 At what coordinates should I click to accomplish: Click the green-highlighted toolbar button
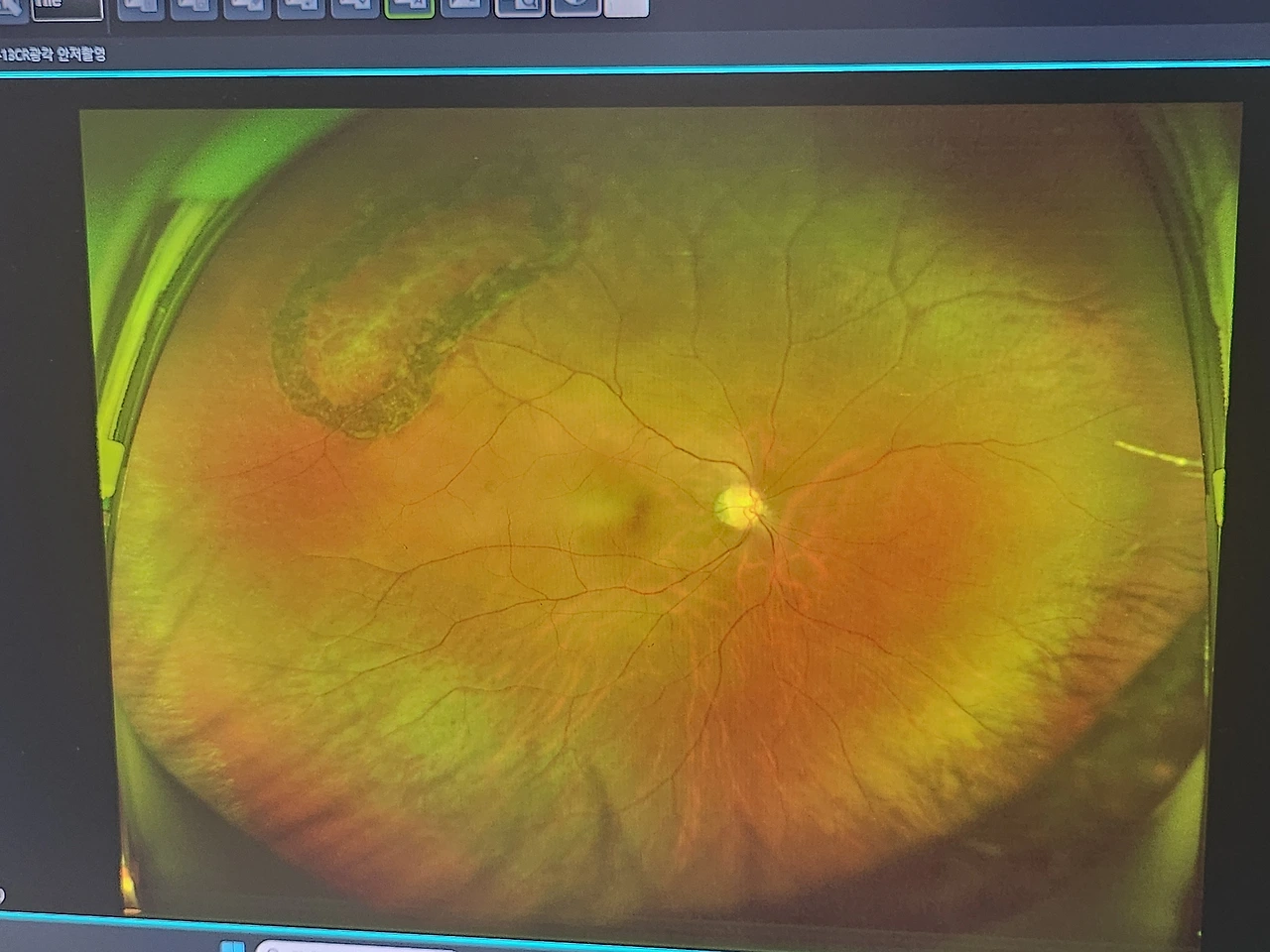[x=409, y=7]
